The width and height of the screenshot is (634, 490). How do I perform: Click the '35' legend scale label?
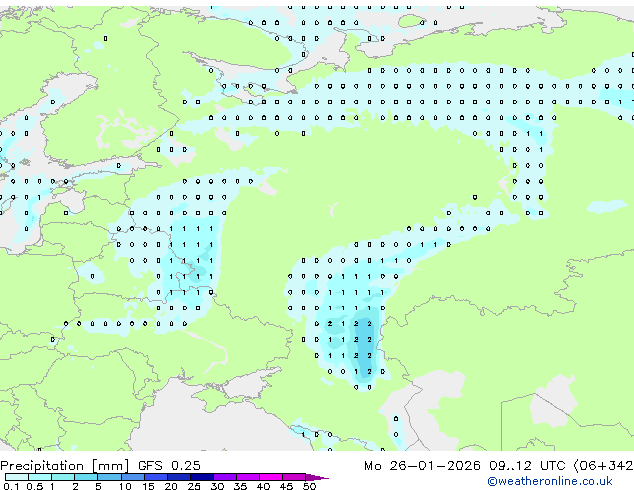(x=240, y=486)
